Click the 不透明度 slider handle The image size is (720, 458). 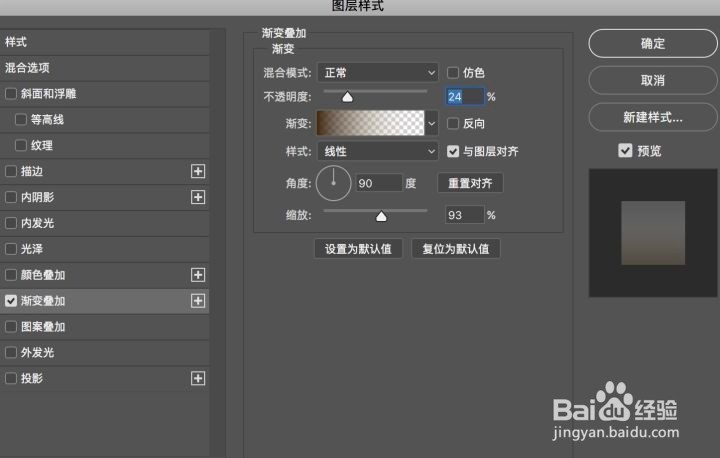[348, 96]
